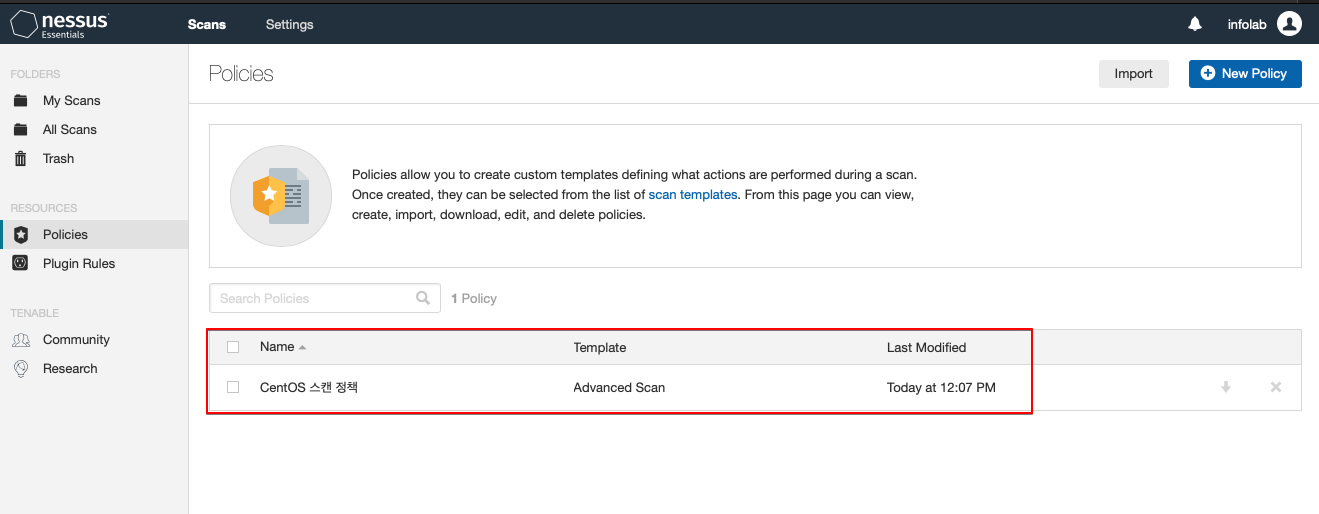The width and height of the screenshot is (1319, 514).
Task: Click the infolab username
Action: (1248, 24)
